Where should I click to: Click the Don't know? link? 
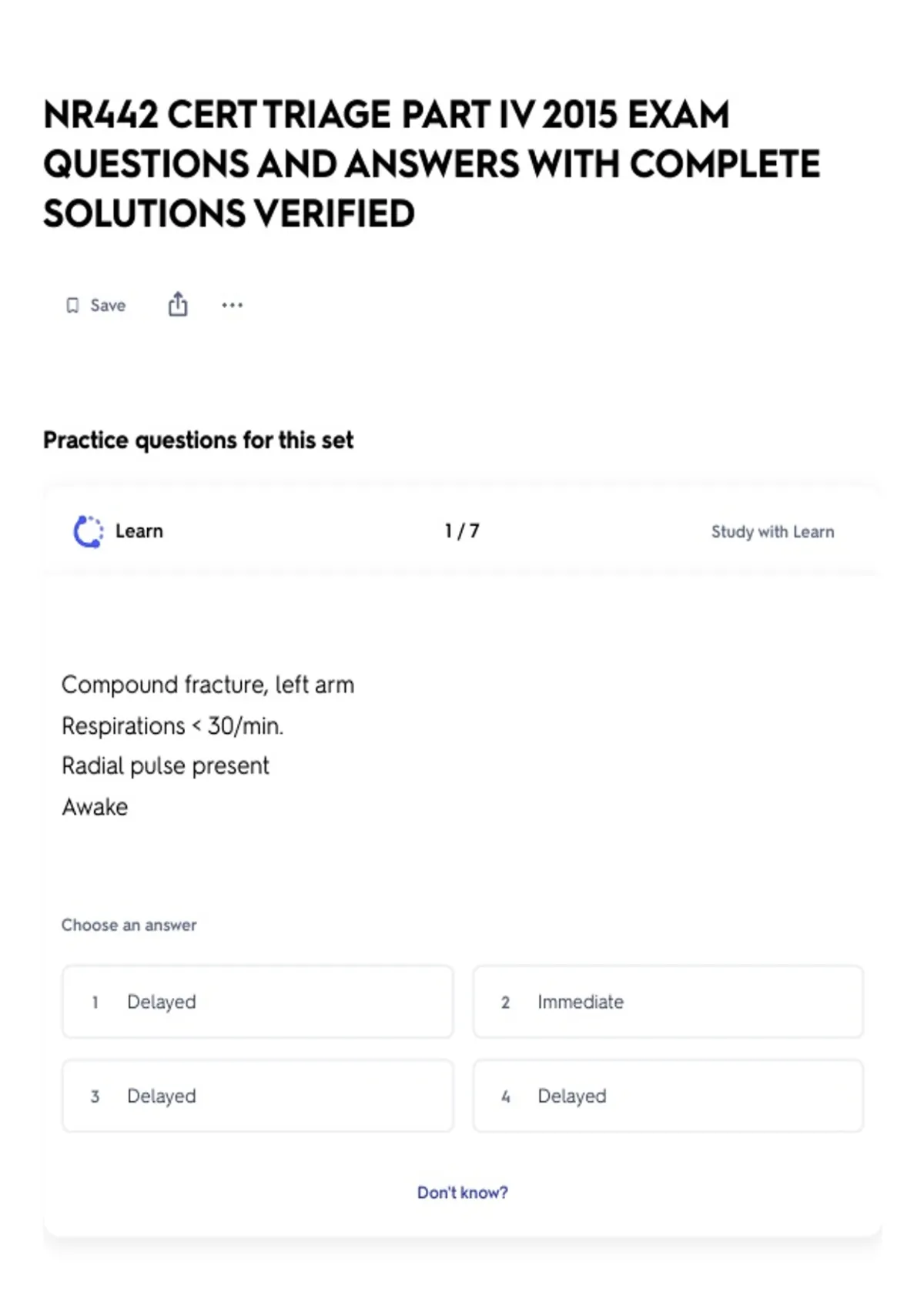[x=462, y=1192]
